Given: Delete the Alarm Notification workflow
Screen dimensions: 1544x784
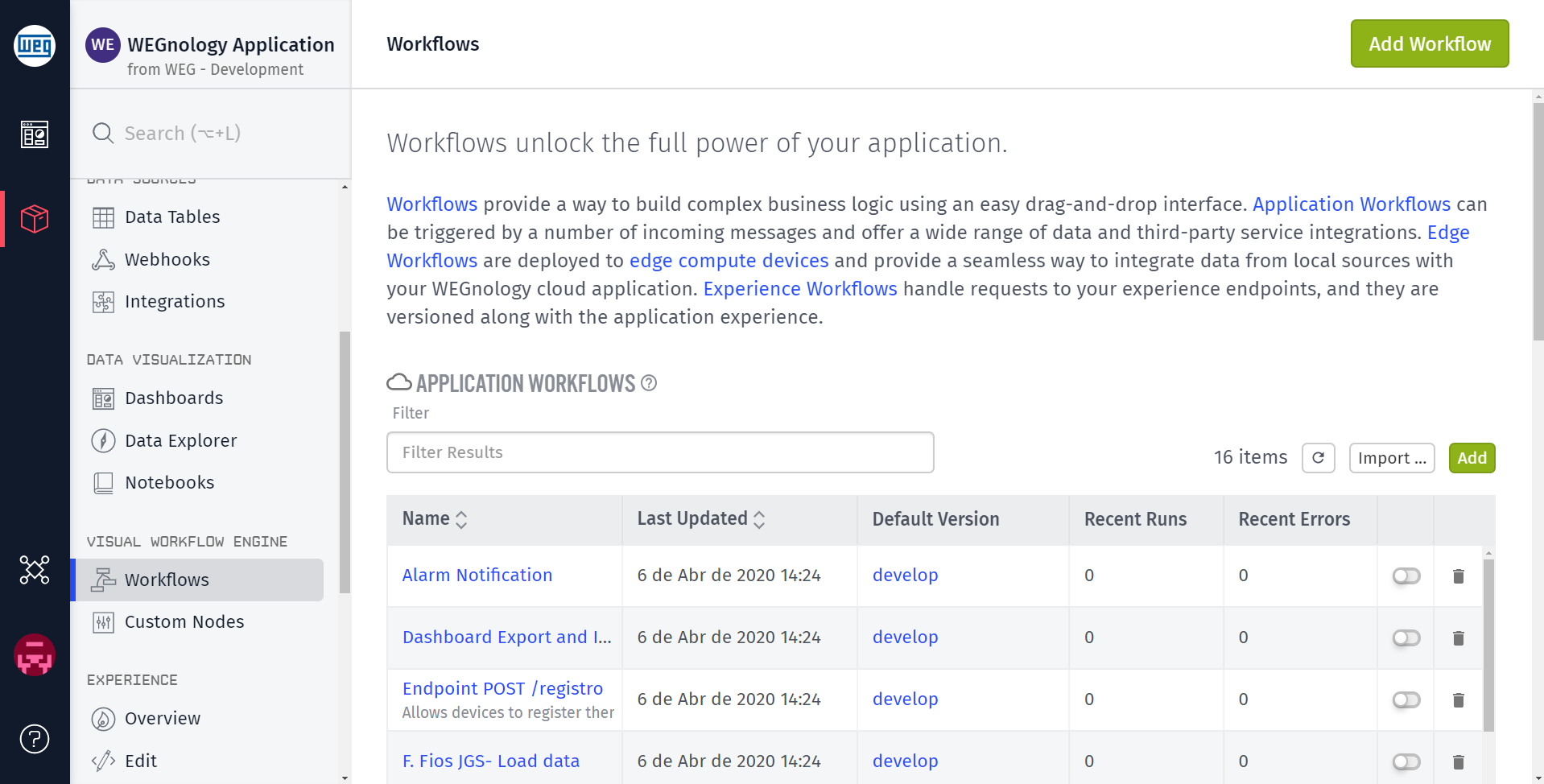Looking at the screenshot, I should pos(1459,576).
